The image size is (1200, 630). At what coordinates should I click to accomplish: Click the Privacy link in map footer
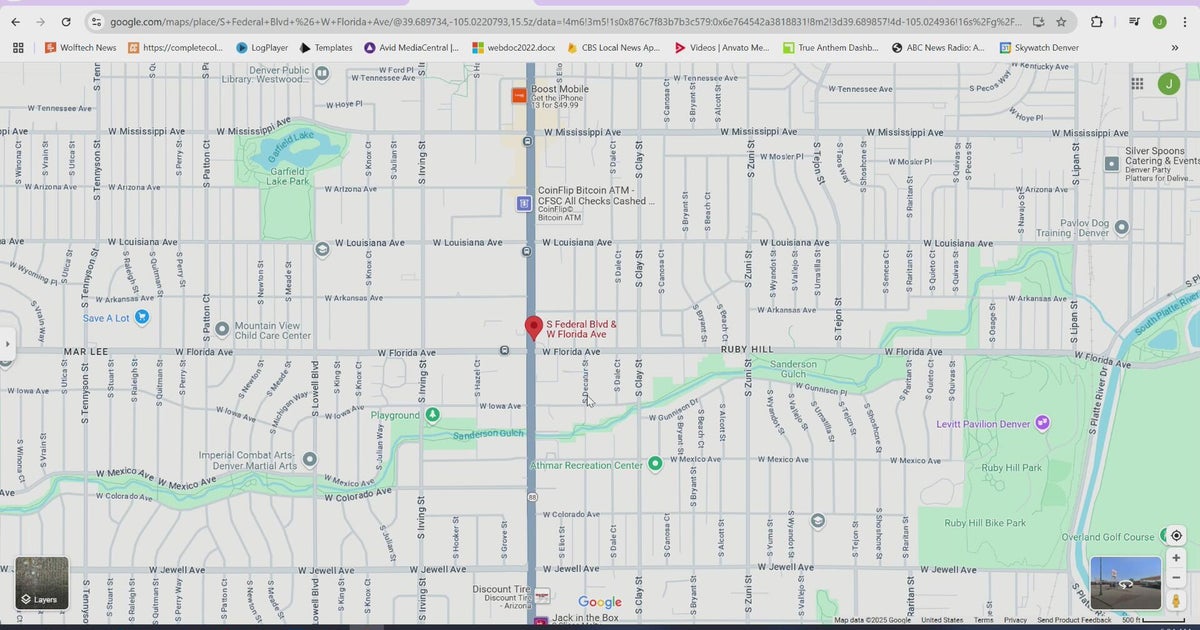click(x=1015, y=620)
